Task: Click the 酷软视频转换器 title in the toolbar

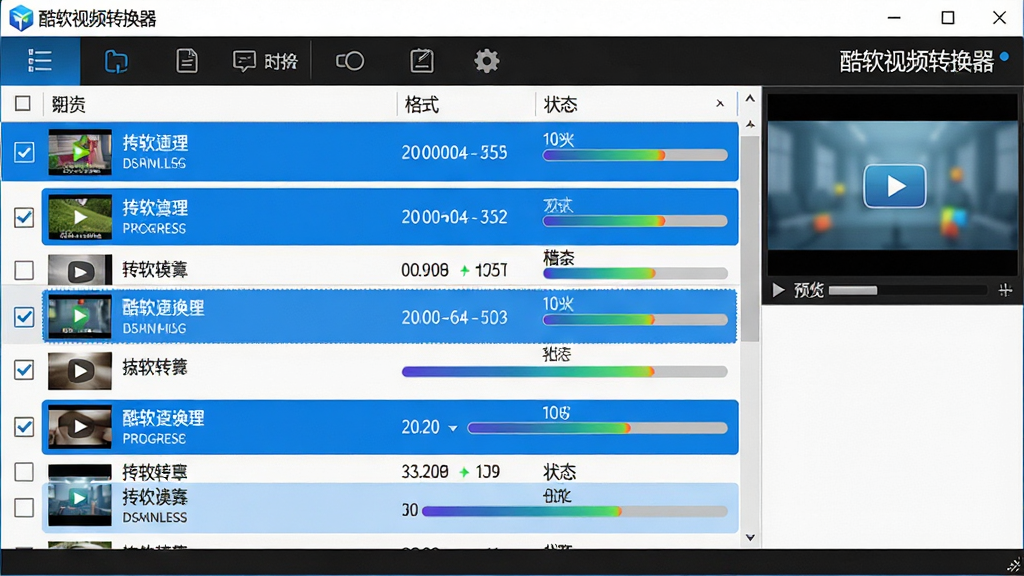Action: click(x=916, y=61)
